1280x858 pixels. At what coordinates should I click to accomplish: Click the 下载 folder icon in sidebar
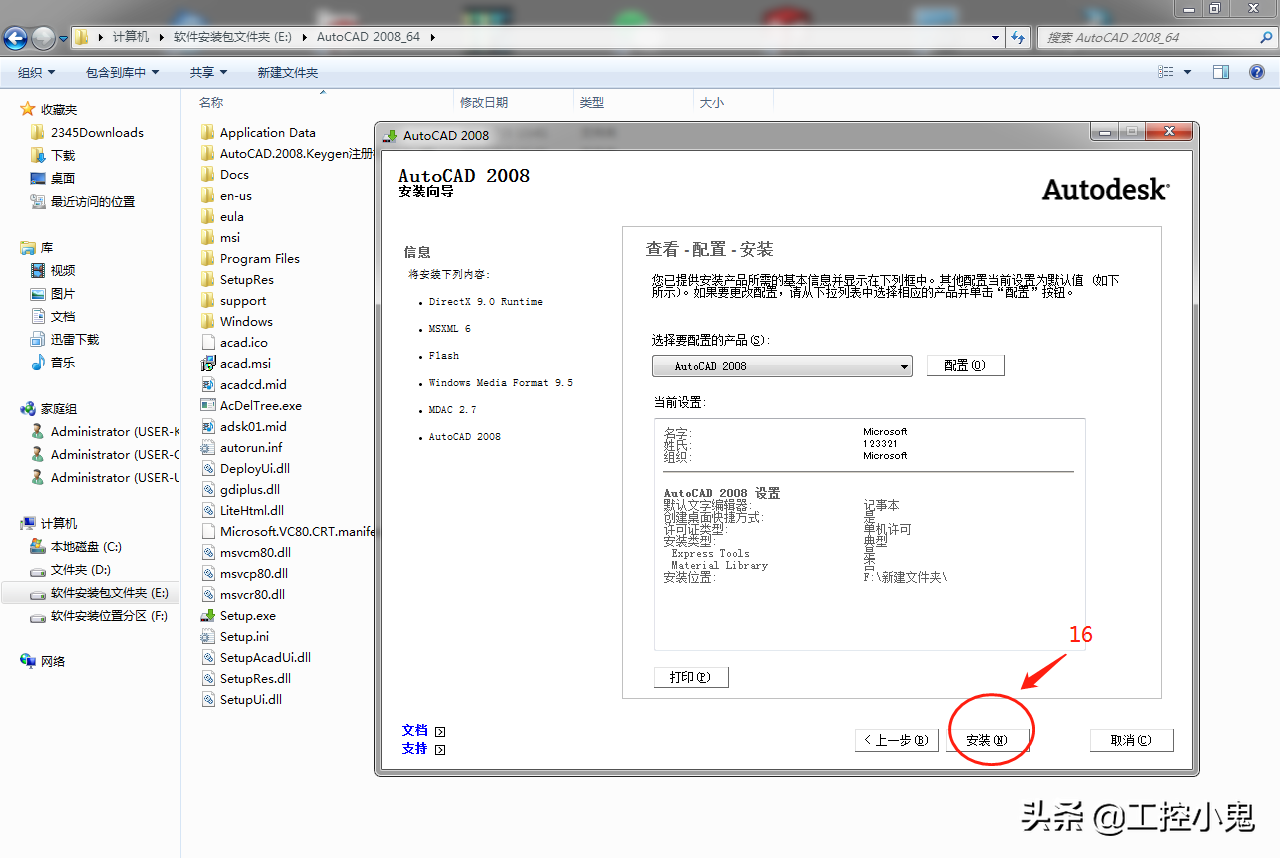(x=38, y=155)
